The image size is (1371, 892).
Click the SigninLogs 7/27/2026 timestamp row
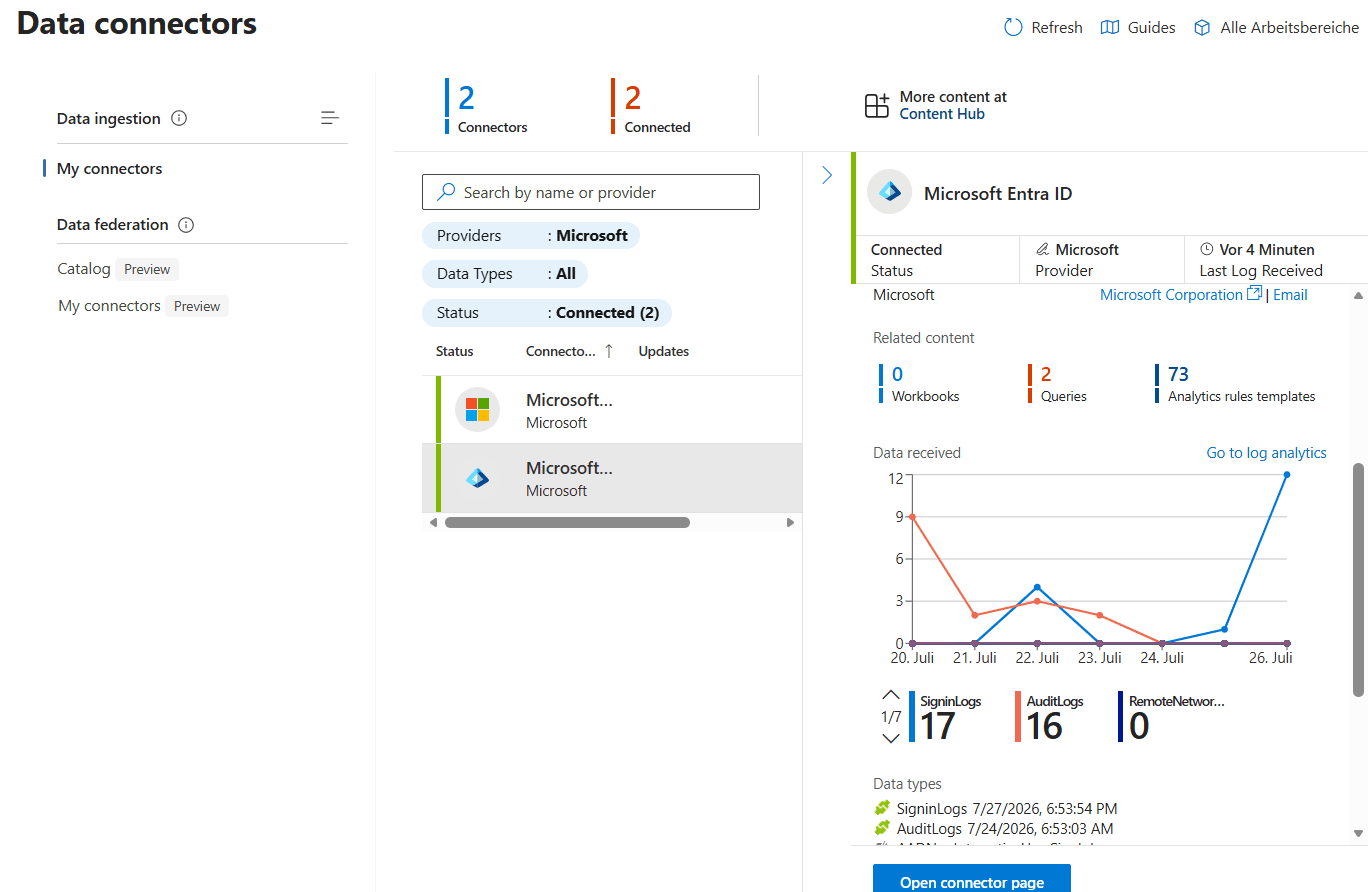[995, 808]
